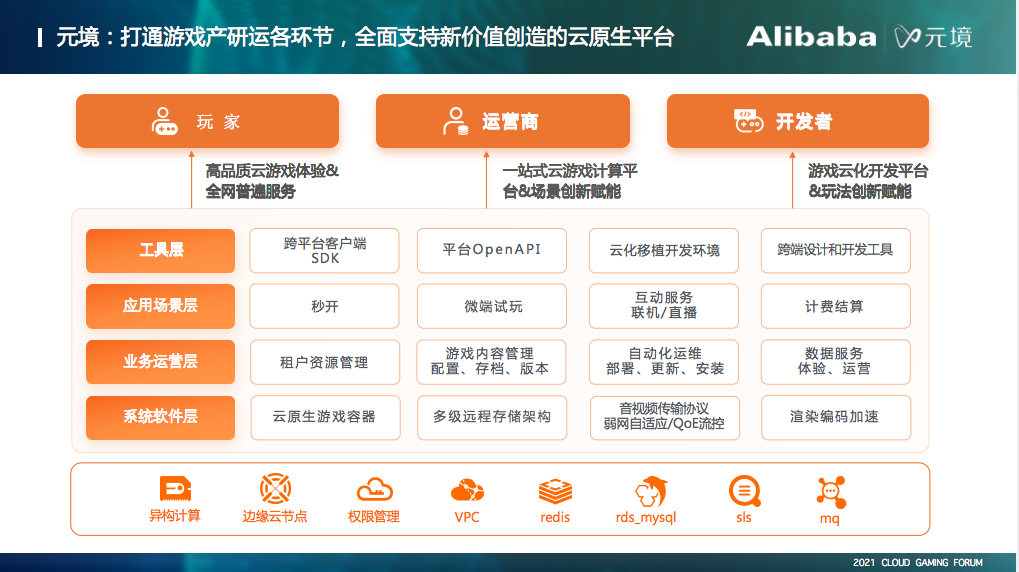
Task: Click the VPC cloud icon
Action: point(467,491)
